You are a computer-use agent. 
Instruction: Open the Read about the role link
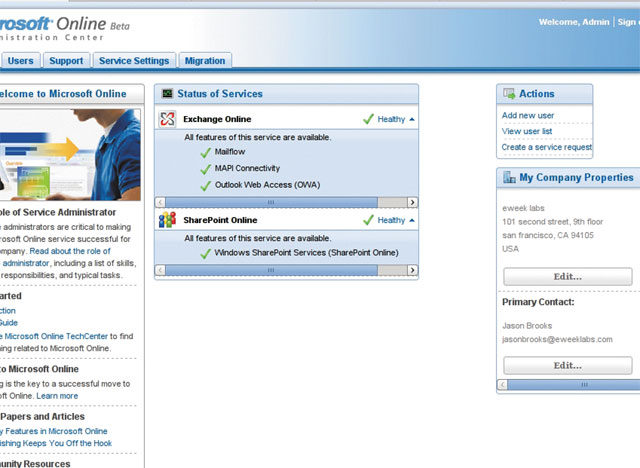(70, 251)
